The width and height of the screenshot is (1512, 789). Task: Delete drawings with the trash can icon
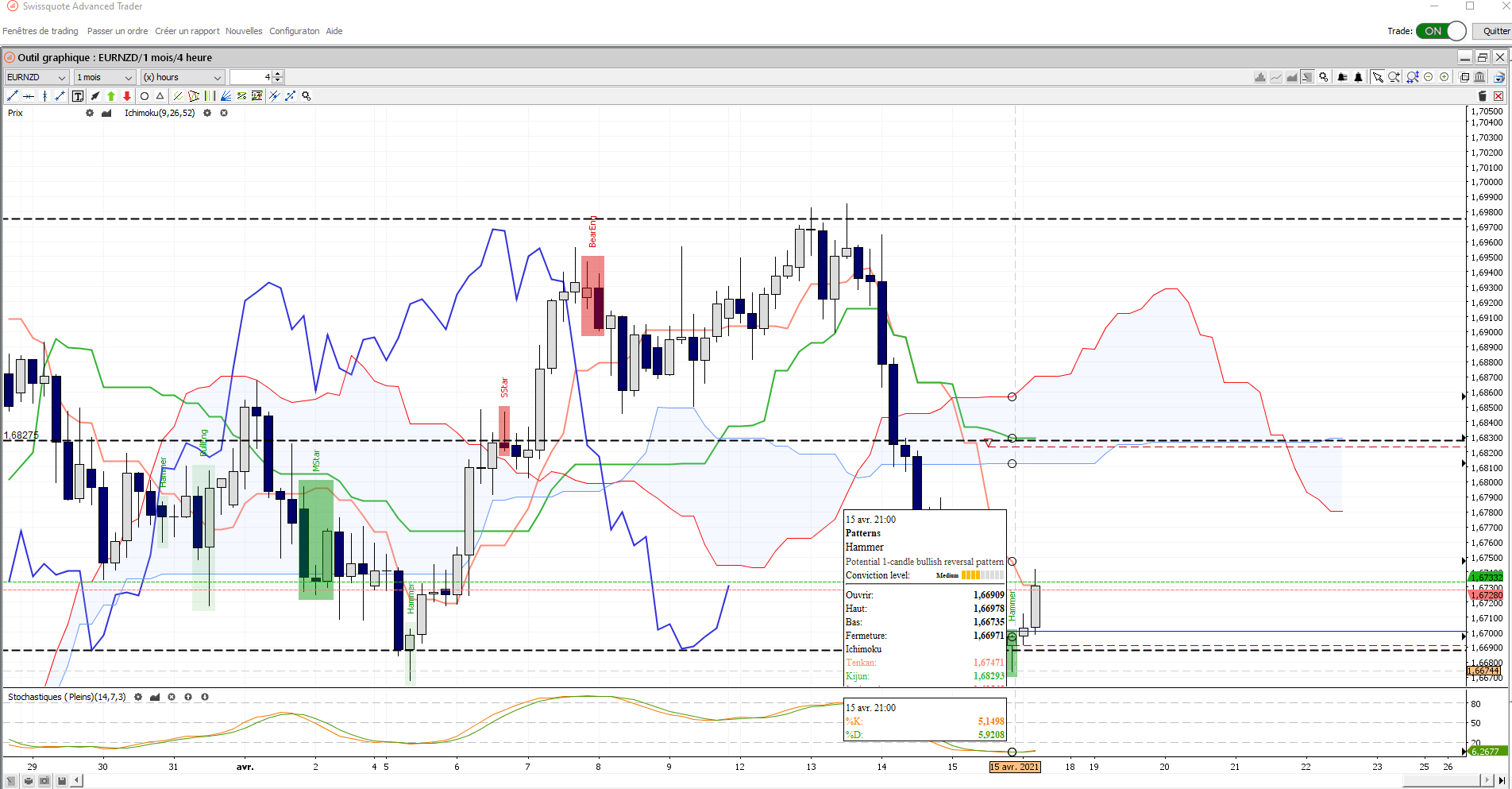(x=1482, y=96)
